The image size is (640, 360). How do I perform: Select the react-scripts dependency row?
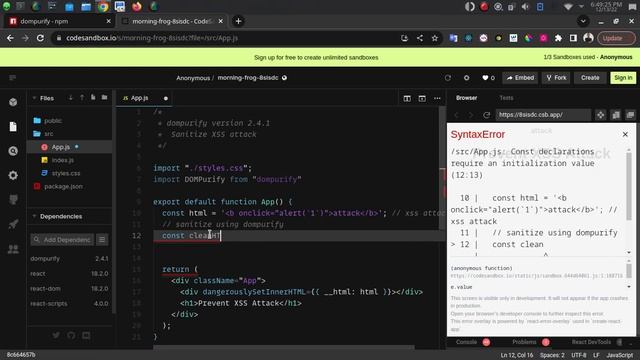tap(69, 303)
